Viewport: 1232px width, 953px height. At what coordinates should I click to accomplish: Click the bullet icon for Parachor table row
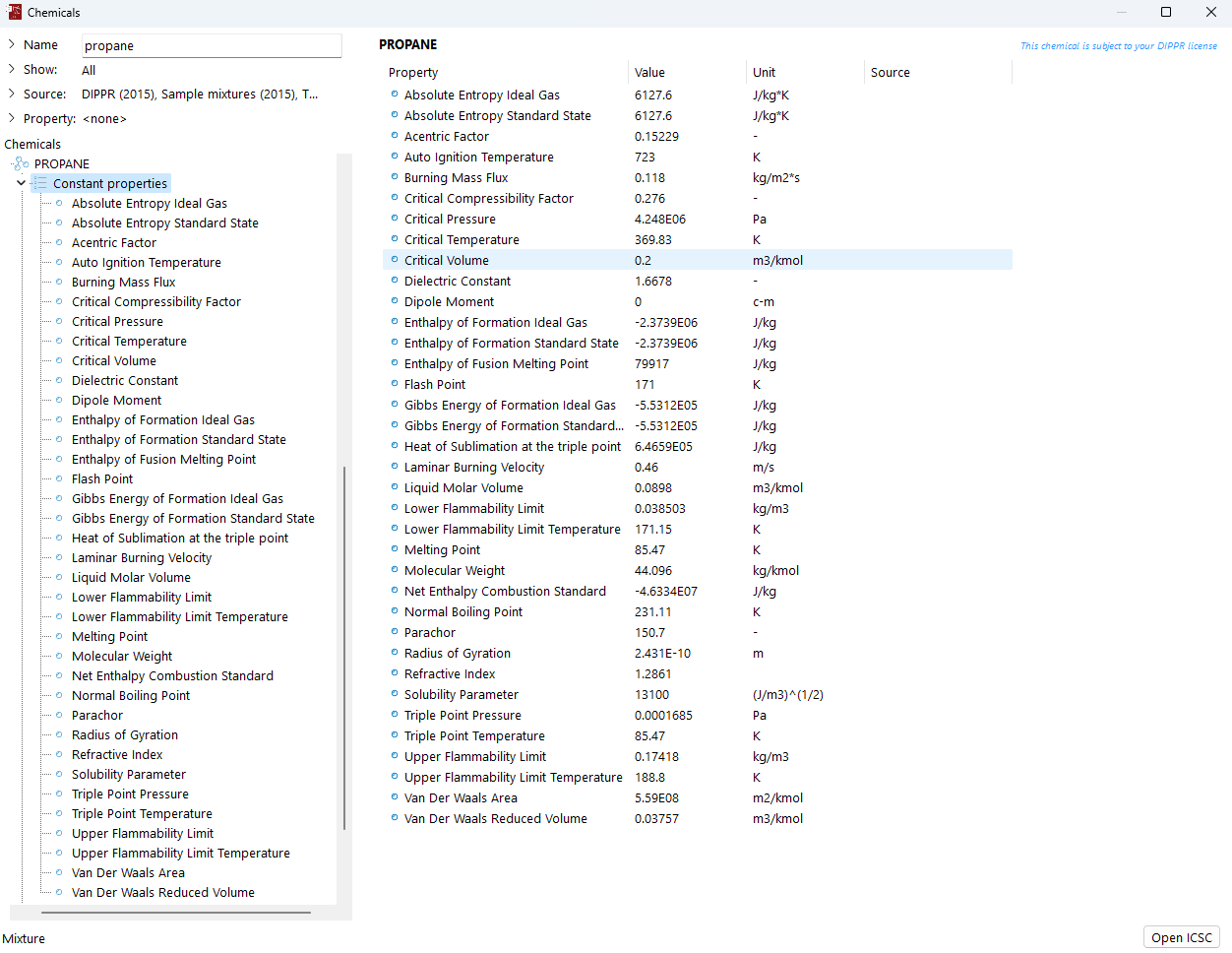395,632
